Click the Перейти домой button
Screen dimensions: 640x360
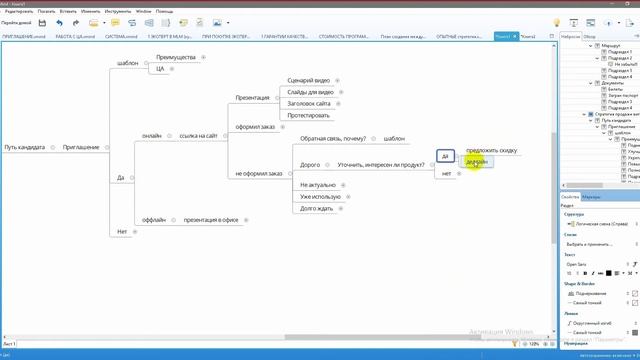[x=16, y=23]
